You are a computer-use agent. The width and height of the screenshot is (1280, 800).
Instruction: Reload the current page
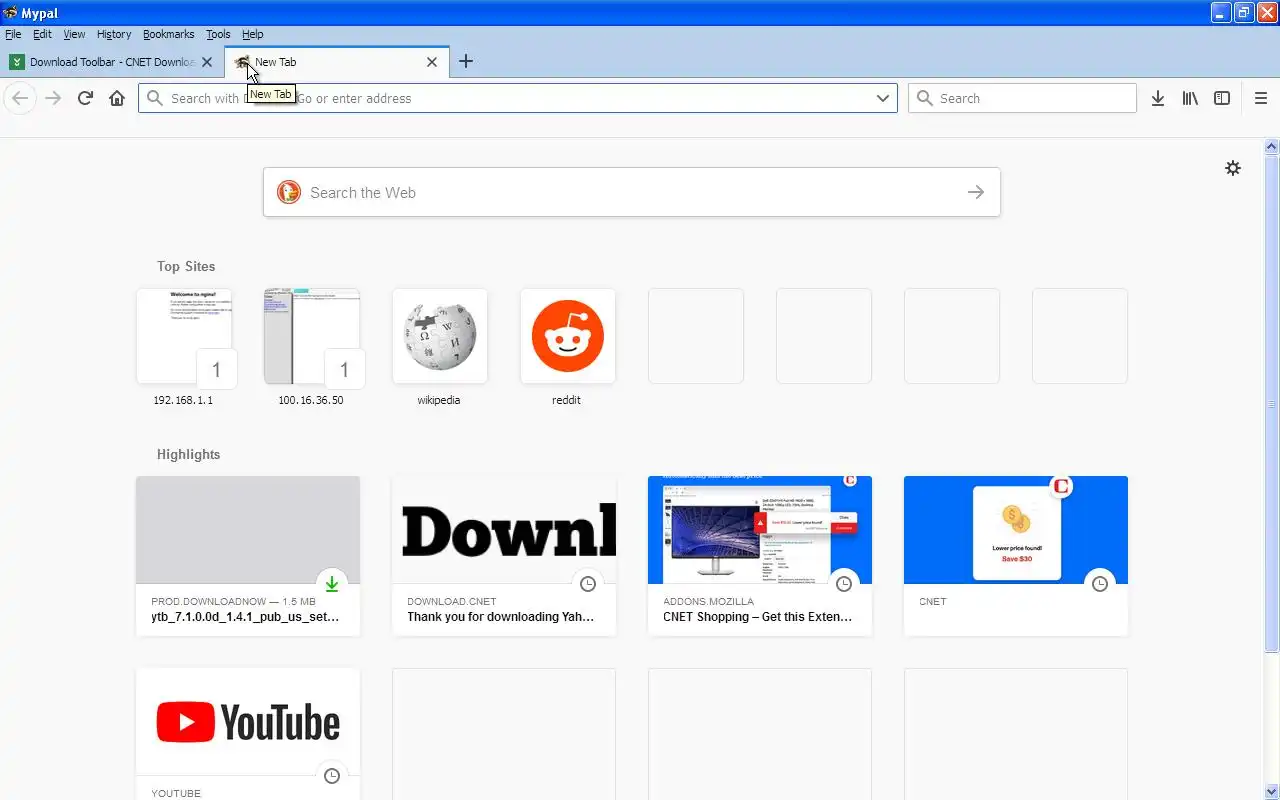[x=85, y=98]
